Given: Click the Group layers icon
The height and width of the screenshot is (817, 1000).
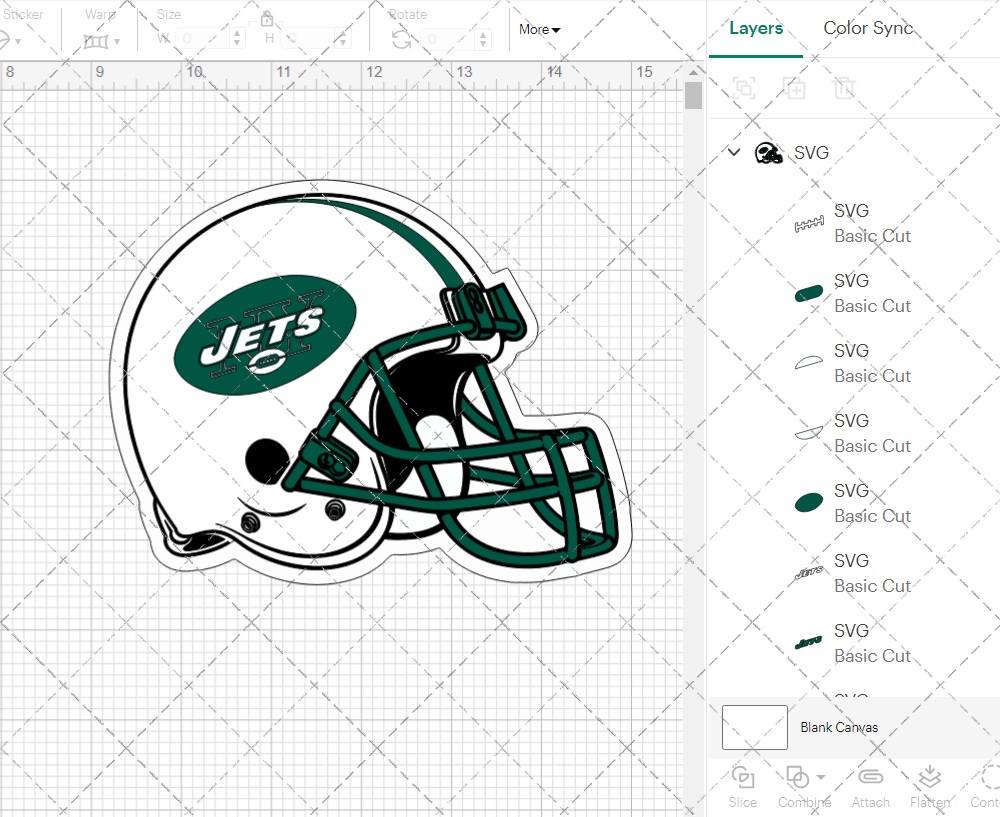Looking at the screenshot, I should point(744,87).
